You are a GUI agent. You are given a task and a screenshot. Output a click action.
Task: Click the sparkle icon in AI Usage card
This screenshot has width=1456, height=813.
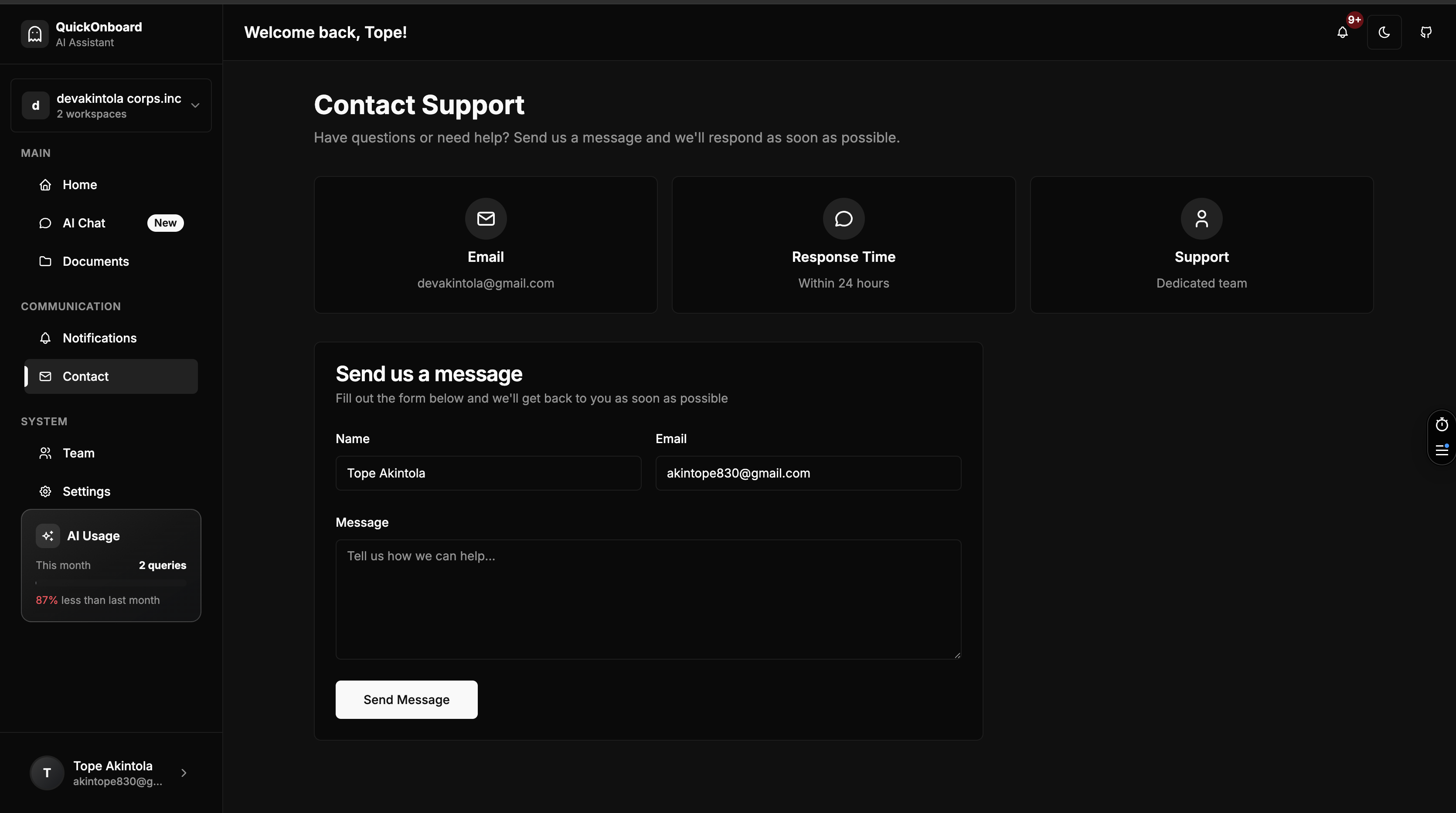tap(48, 535)
